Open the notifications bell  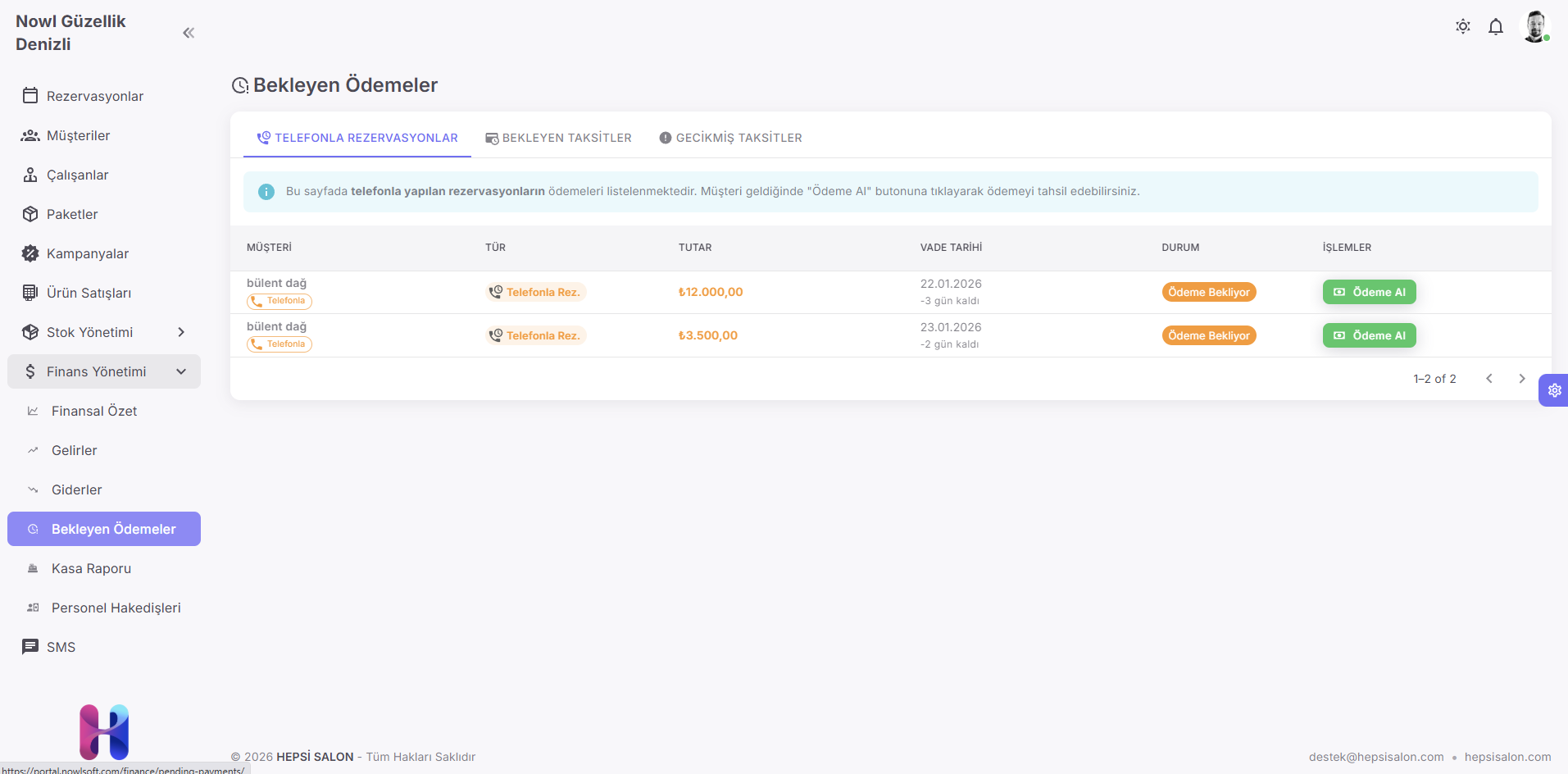pos(1495,27)
